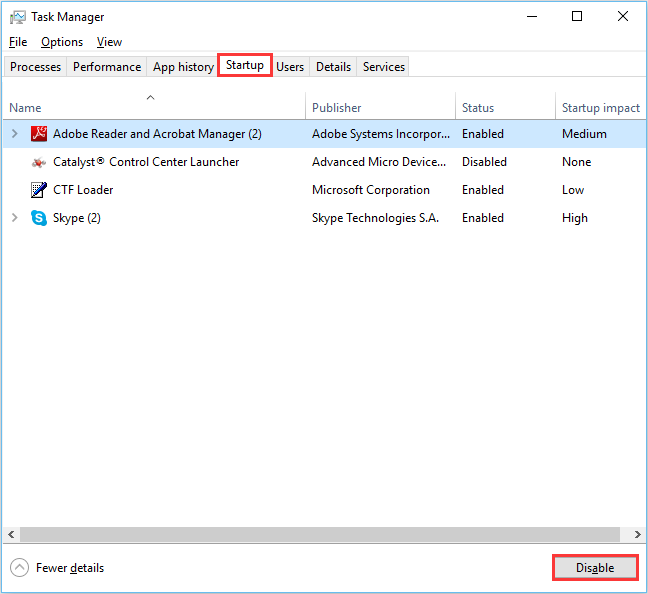The width and height of the screenshot is (648, 594).
Task: Minimize the Task Manager window
Action: pyautogui.click(x=532, y=17)
